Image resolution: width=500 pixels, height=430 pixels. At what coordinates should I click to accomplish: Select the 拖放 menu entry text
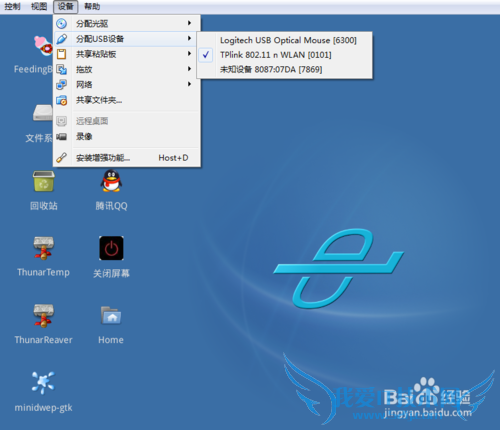click(84, 69)
